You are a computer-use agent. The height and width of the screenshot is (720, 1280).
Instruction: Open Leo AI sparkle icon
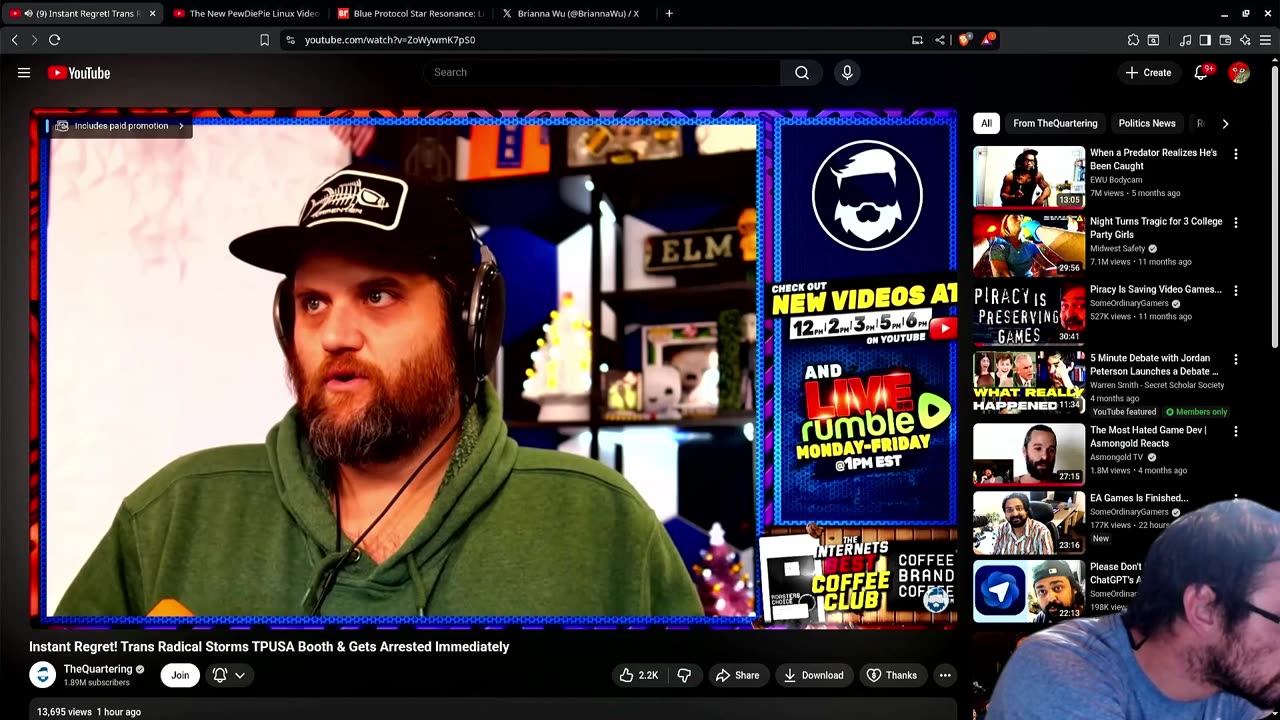click(1245, 40)
